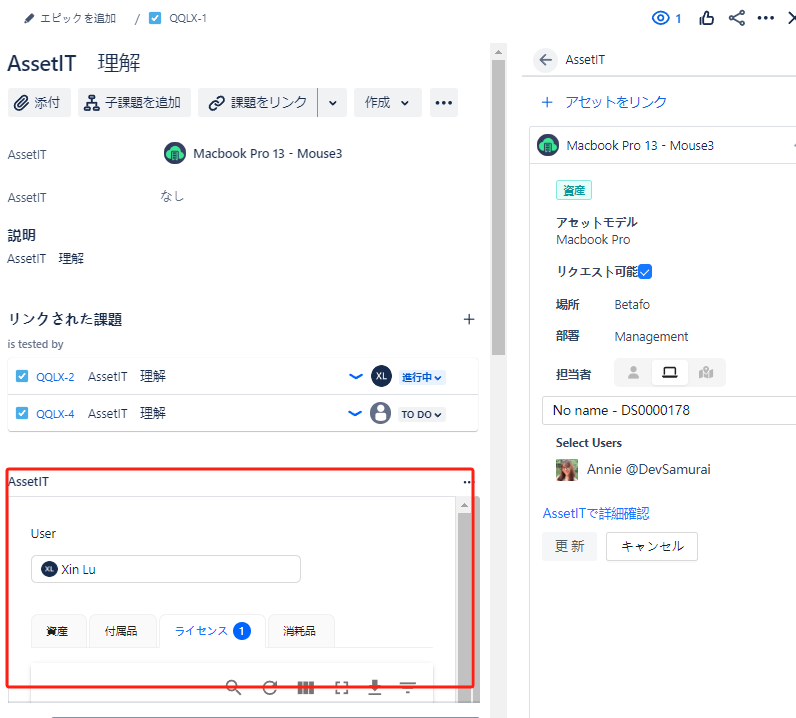Click the User field showing Xin Lu
The width and height of the screenshot is (796, 718).
click(165, 569)
